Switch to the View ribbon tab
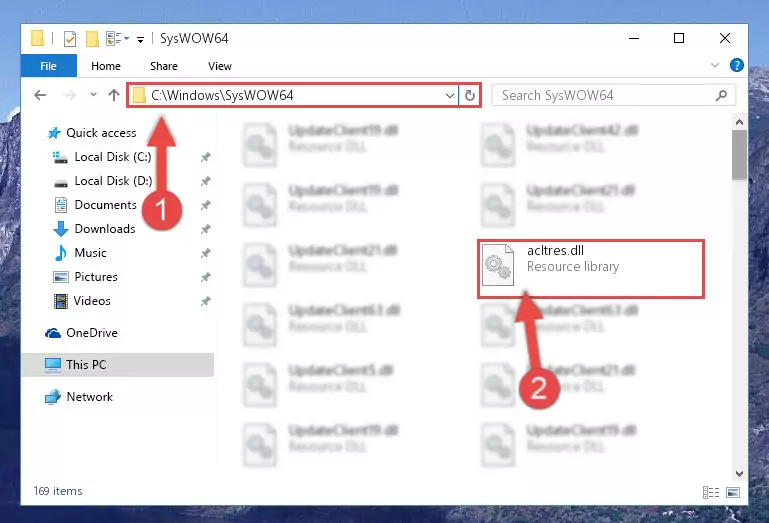The image size is (769, 523). [220, 66]
